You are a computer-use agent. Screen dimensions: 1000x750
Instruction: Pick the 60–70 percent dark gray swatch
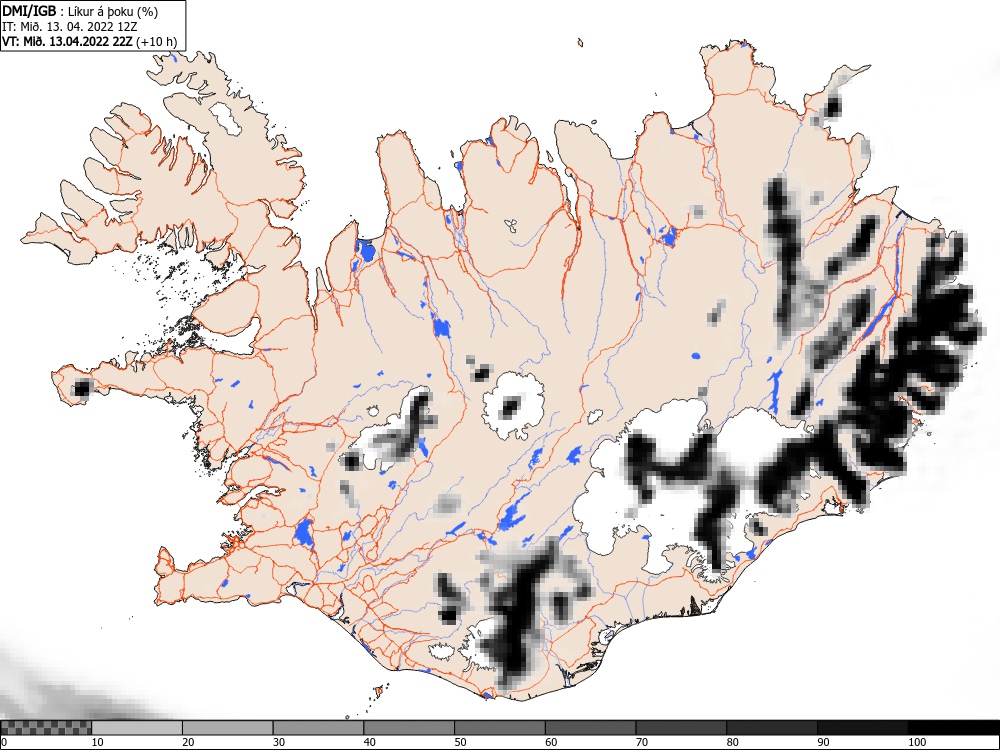pyautogui.click(x=590, y=728)
